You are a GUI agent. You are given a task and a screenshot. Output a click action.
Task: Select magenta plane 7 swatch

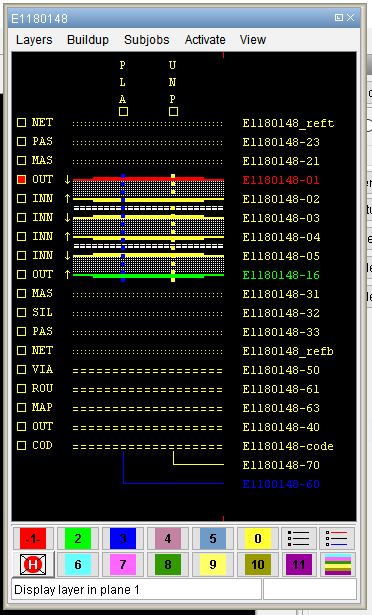click(123, 564)
